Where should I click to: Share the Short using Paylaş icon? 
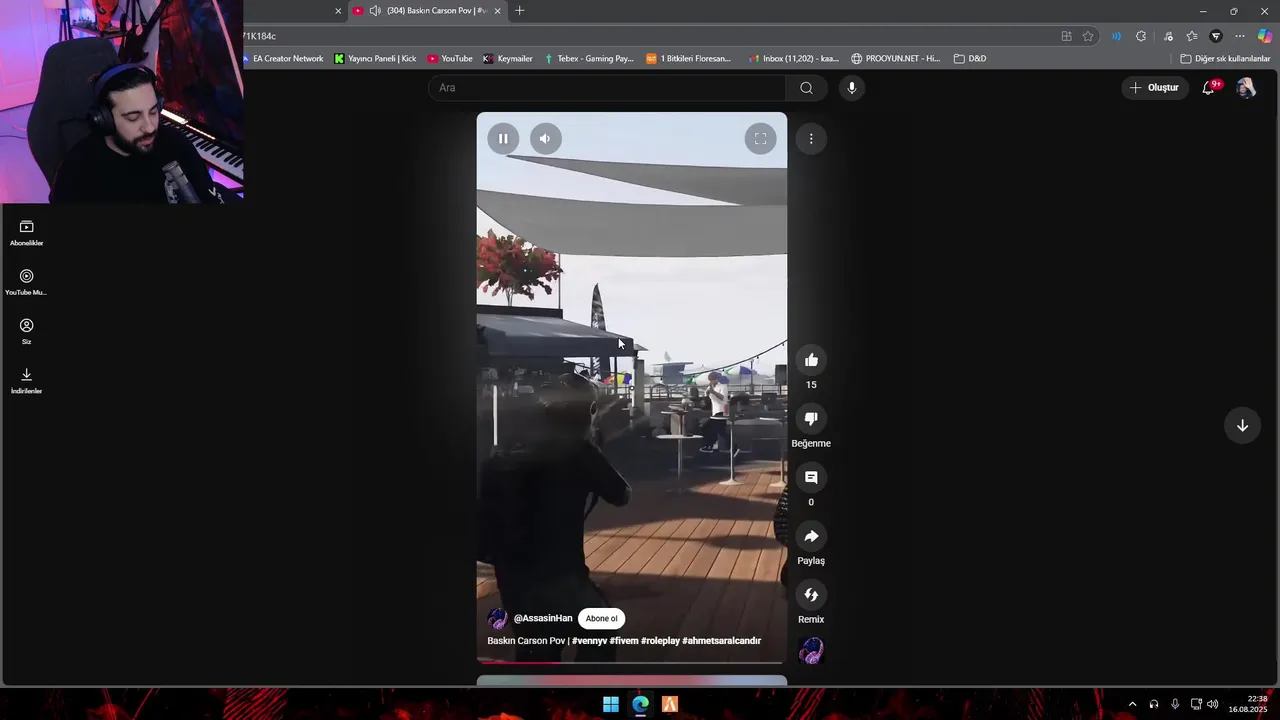811,536
